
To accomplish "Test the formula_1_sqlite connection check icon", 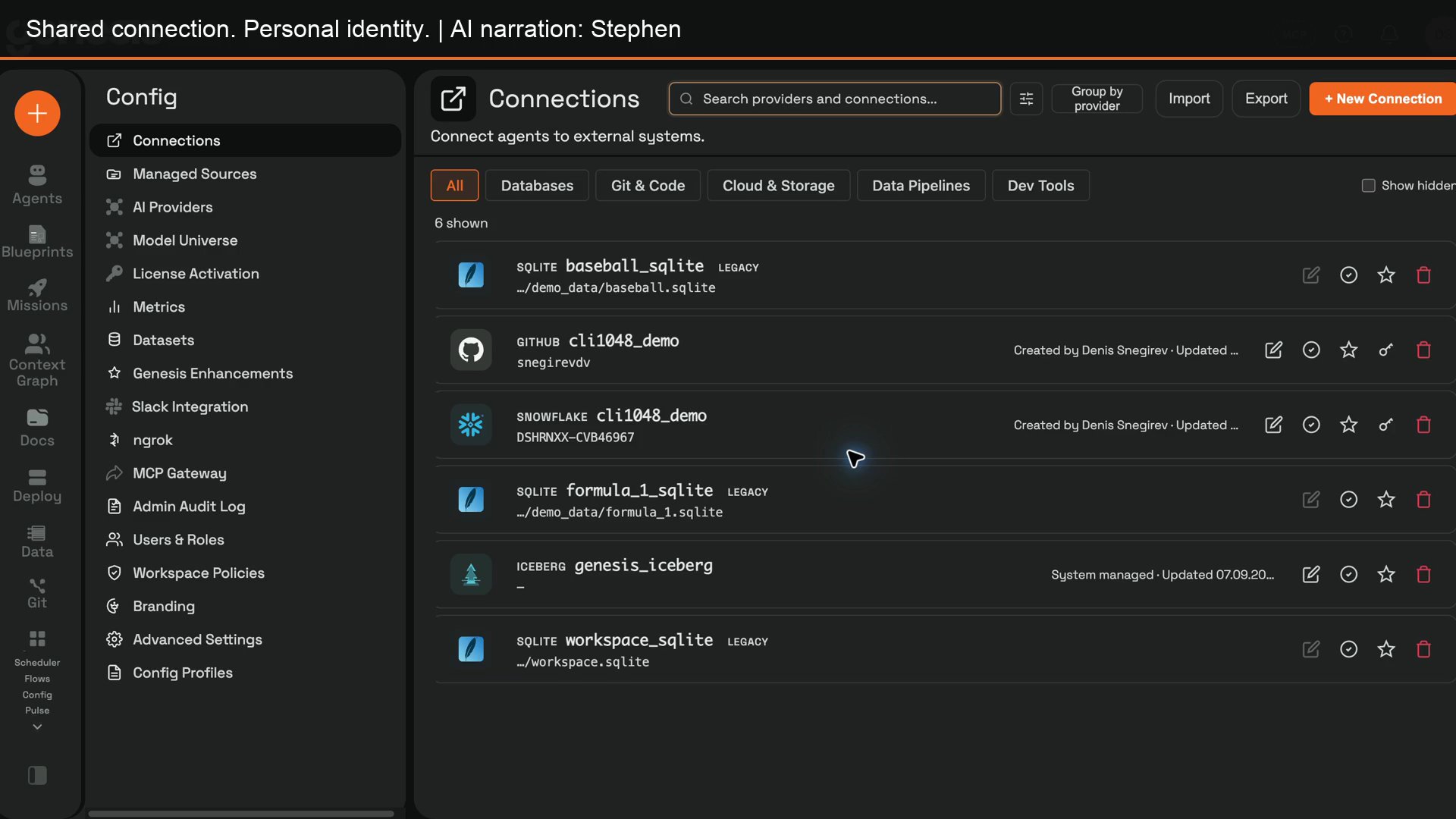I will [1348, 499].
